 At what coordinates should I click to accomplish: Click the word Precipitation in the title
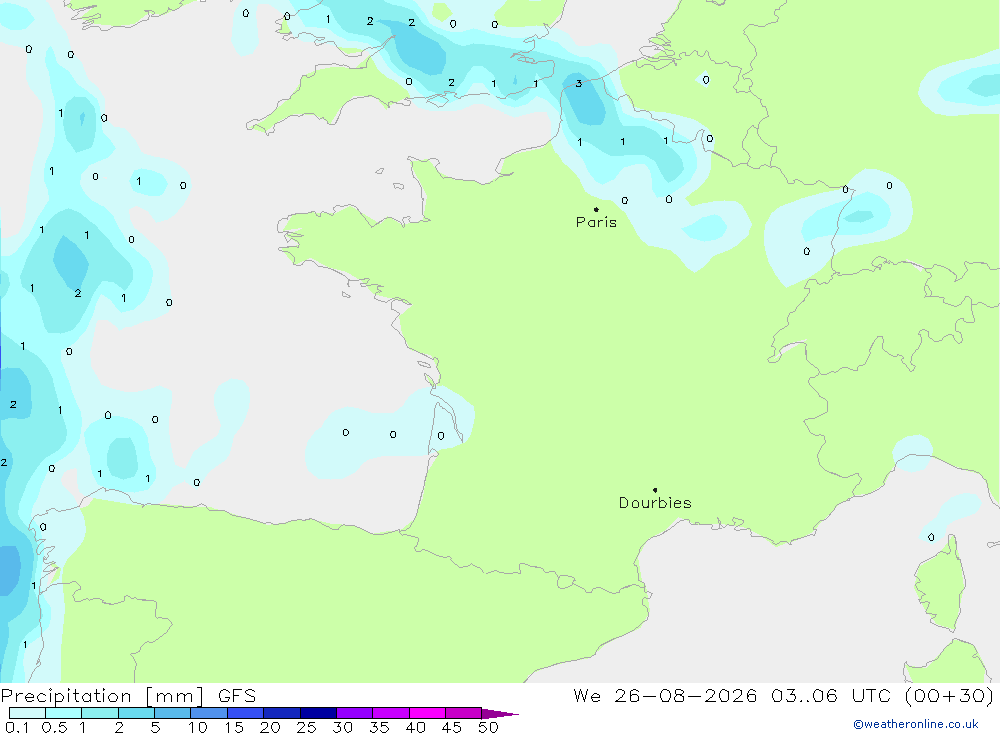[x=66, y=696]
